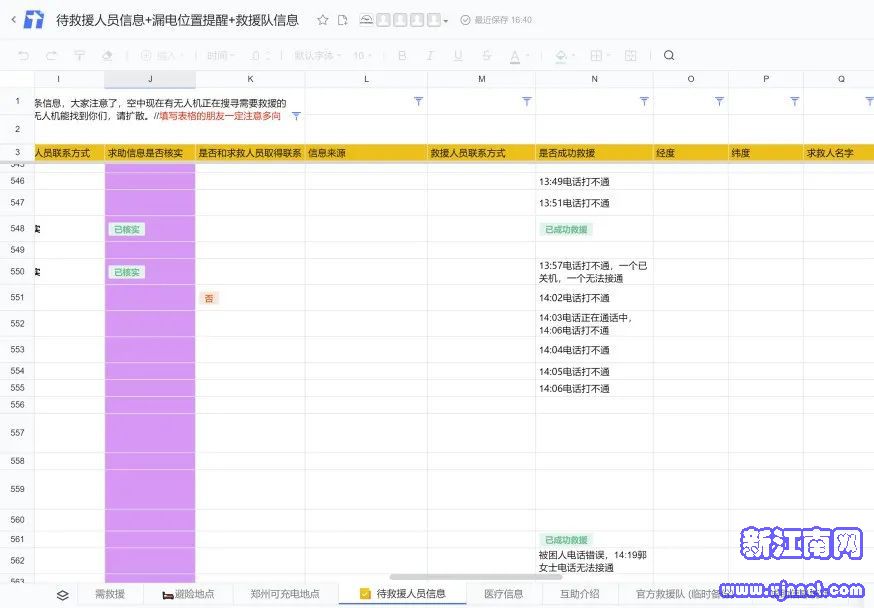874x608 pixels.
Task: Select the 求助信息是否核实 header cell
Action: [150, 153]
